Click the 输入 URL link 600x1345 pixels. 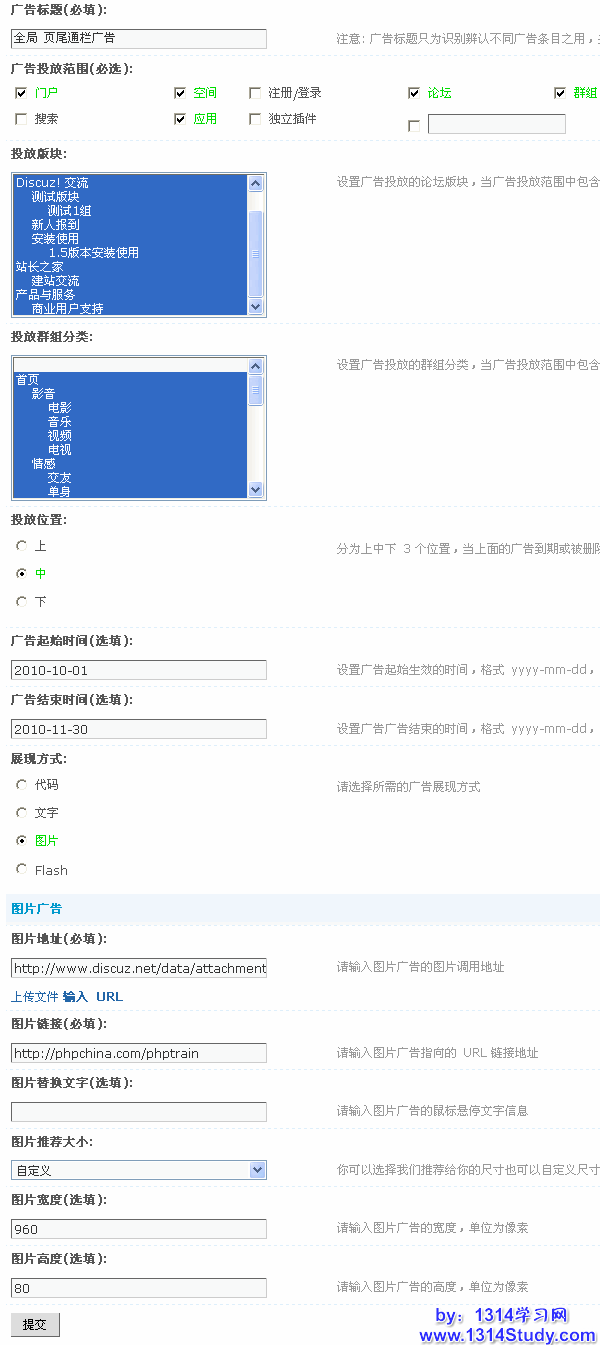point(93,997)
